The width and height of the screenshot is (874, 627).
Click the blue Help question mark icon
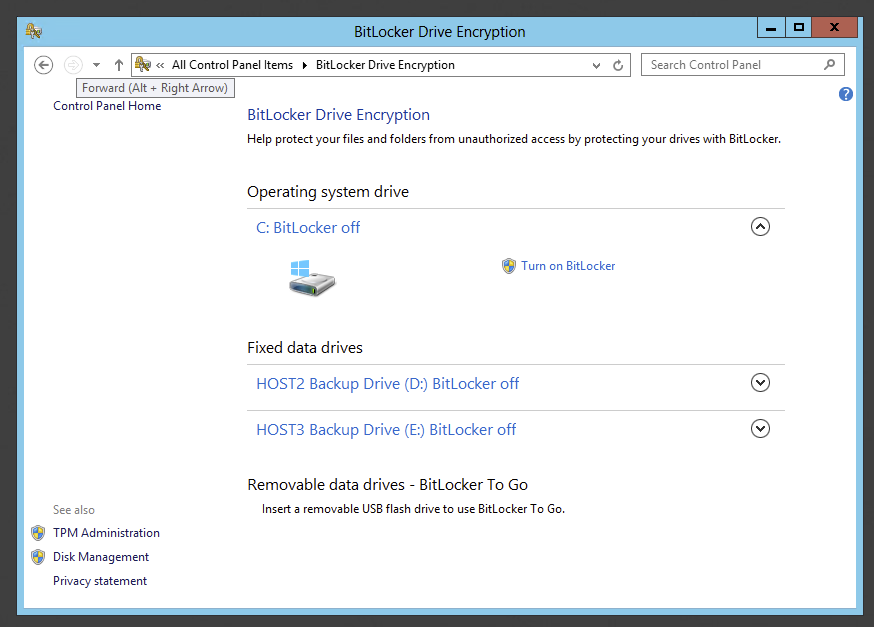click(x=846, y=94)
